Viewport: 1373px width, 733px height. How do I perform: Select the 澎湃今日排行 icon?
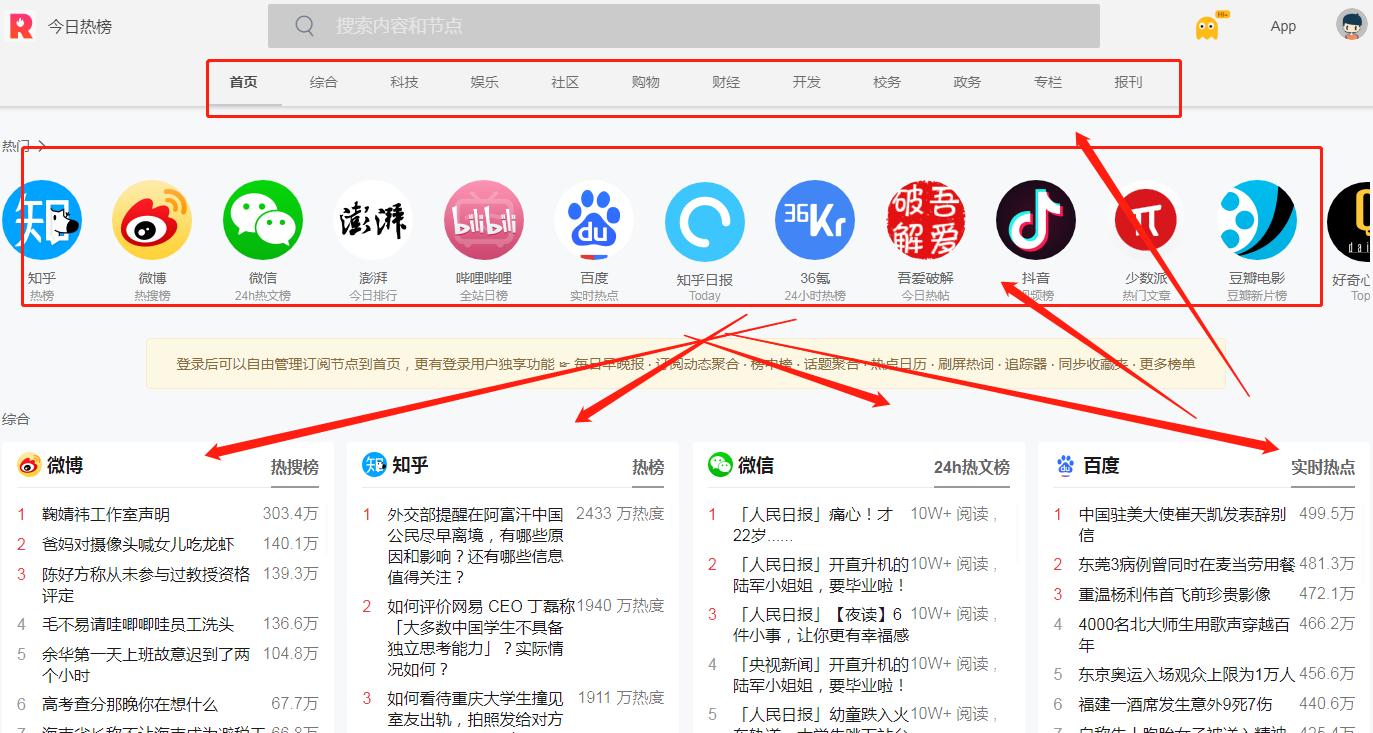click(373, 220)
